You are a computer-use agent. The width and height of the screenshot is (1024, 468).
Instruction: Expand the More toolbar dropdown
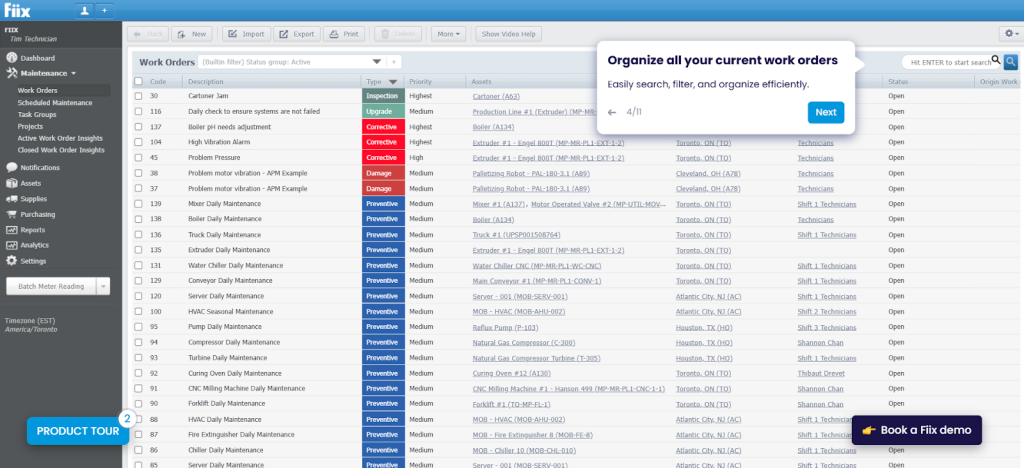click(449, 34)
